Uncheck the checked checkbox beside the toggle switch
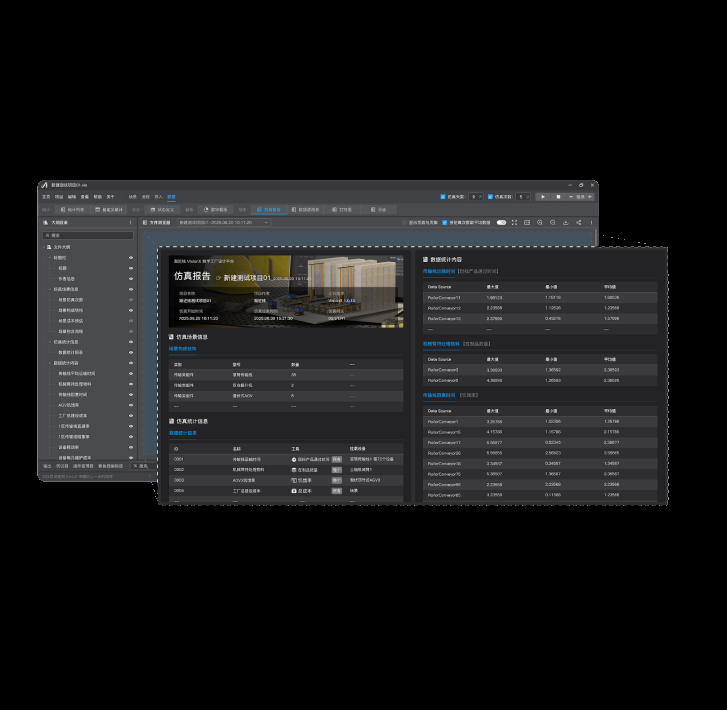727x710 pixels. click(x=445, y=223)
